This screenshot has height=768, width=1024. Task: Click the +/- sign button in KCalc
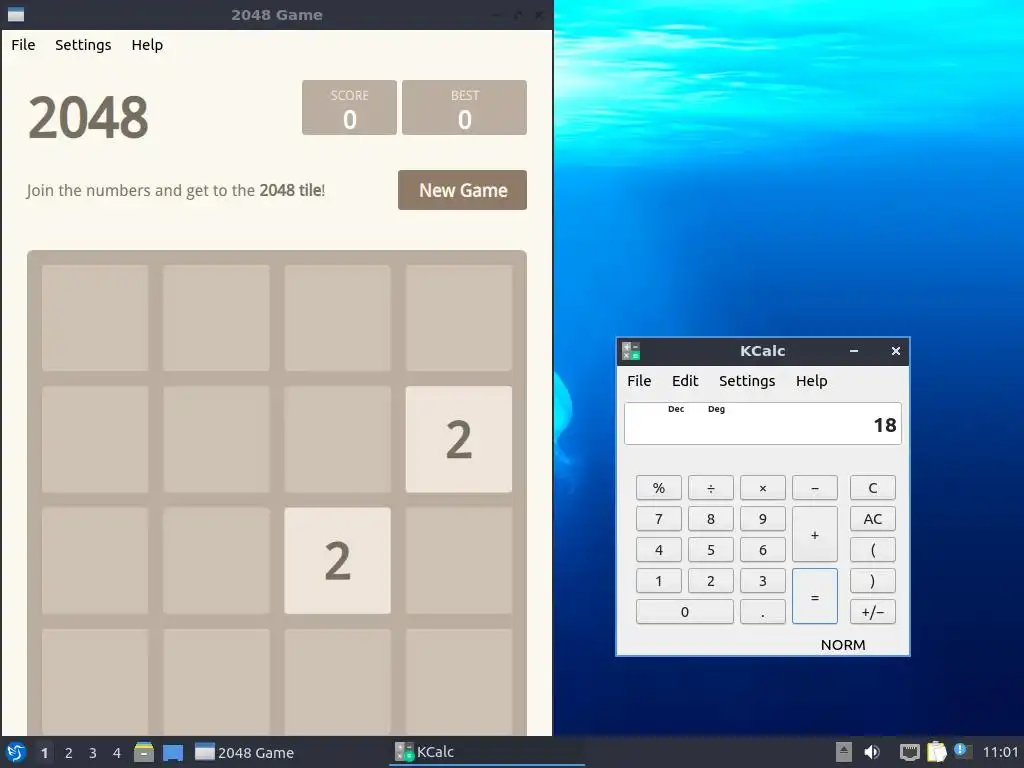coord(872,612)
